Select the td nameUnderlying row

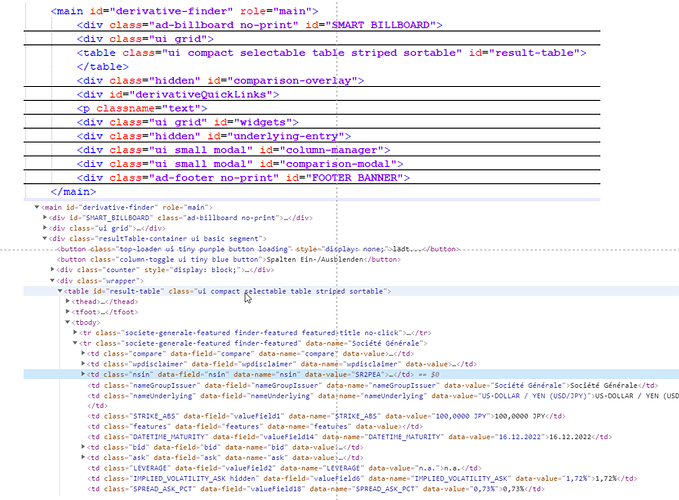tap(383, 396)
